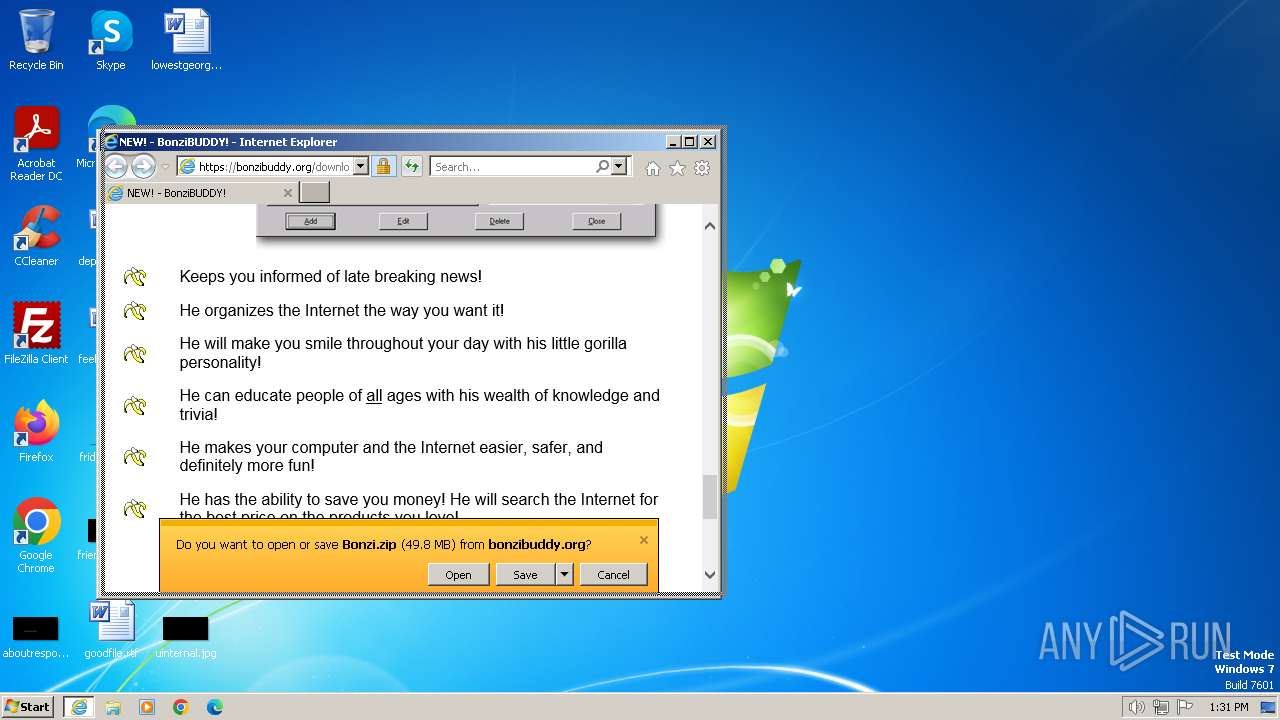
Task: Launch Firefox desktop shortcut
Action: pos(36,431)
